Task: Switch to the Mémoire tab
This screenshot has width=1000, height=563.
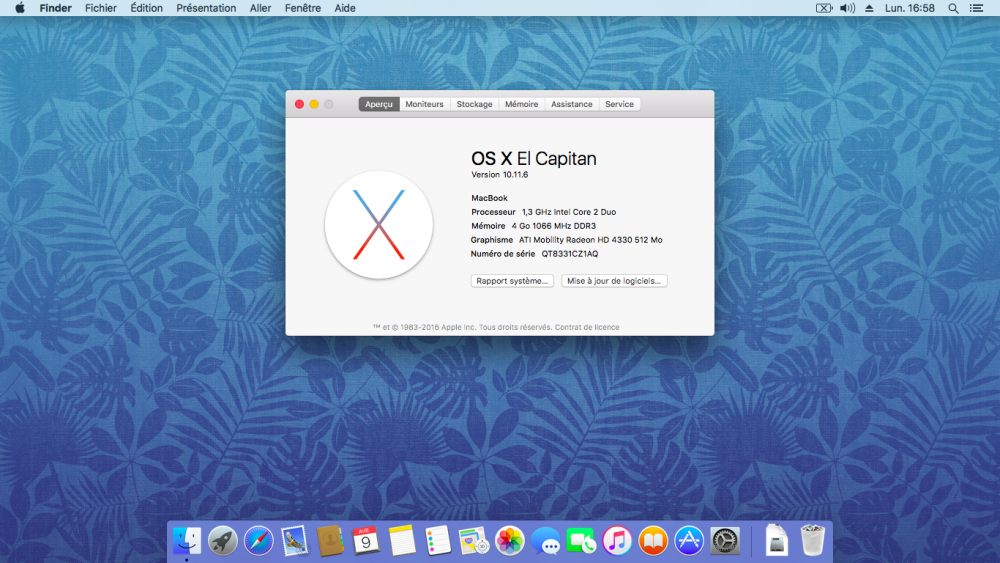Action: [x=521, y=104]
